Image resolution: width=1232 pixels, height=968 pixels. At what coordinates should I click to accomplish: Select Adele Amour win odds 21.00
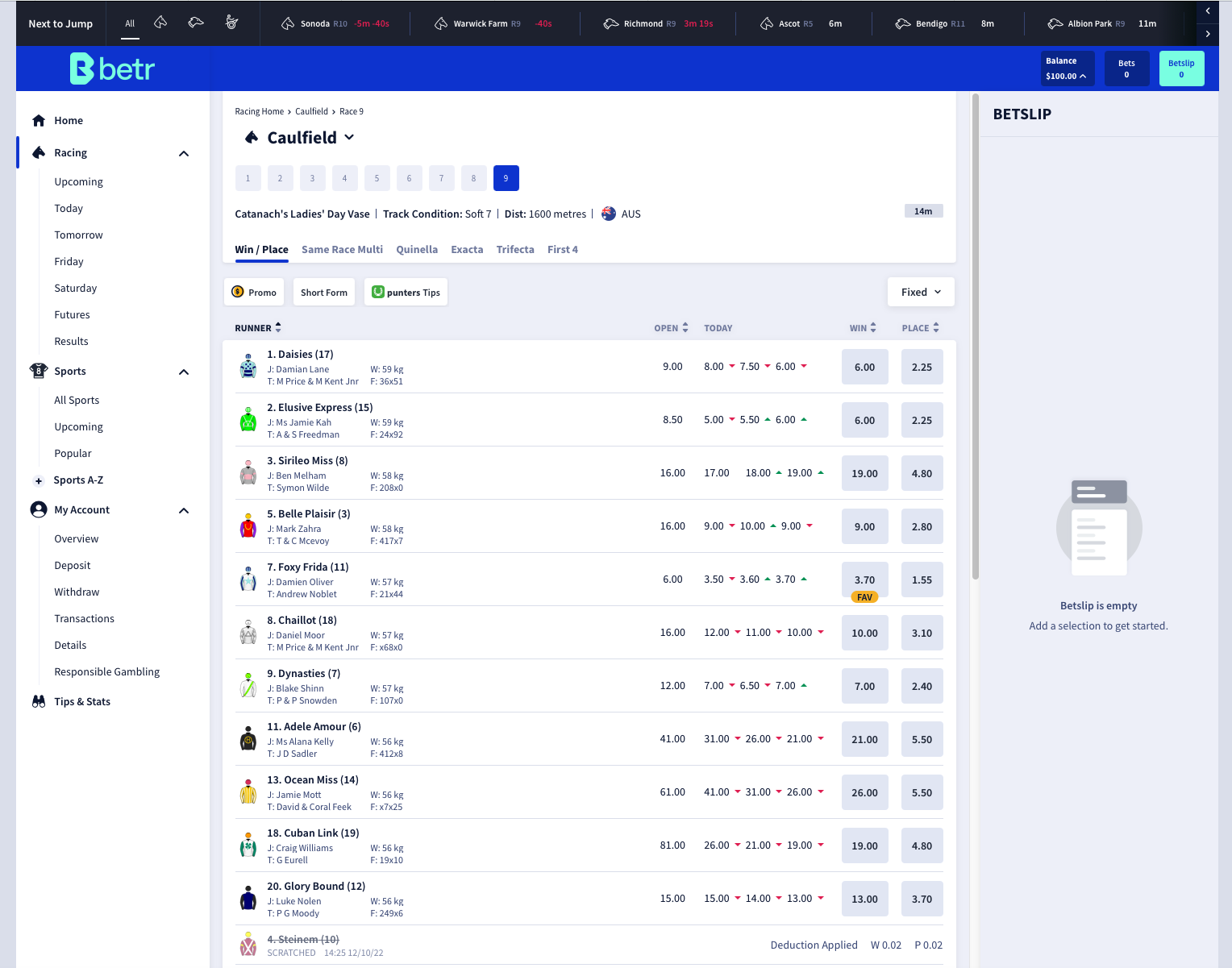click(x=864, y=739)
